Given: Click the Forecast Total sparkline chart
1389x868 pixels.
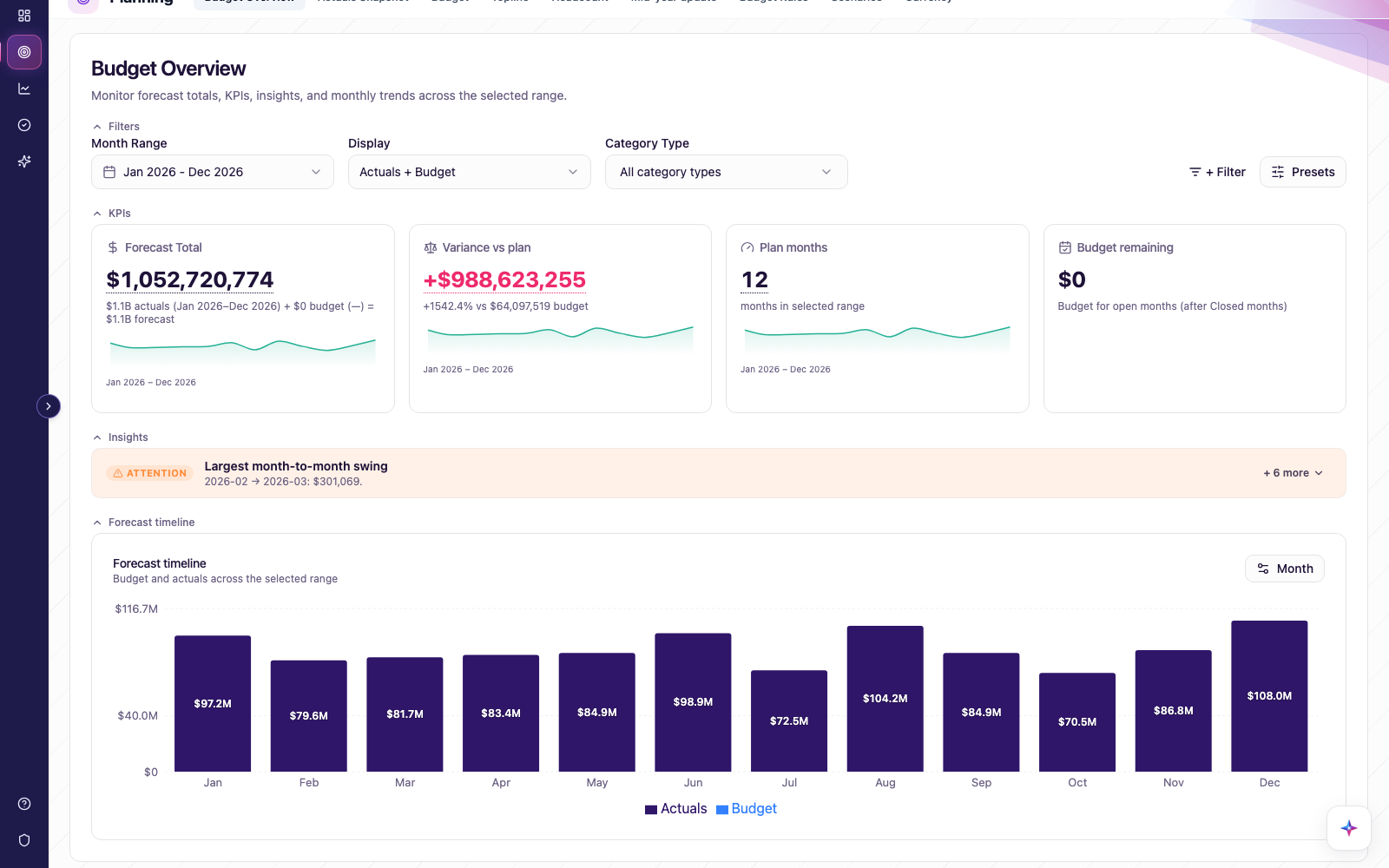Looking at the screenshot, I should [x=243, y=351].
